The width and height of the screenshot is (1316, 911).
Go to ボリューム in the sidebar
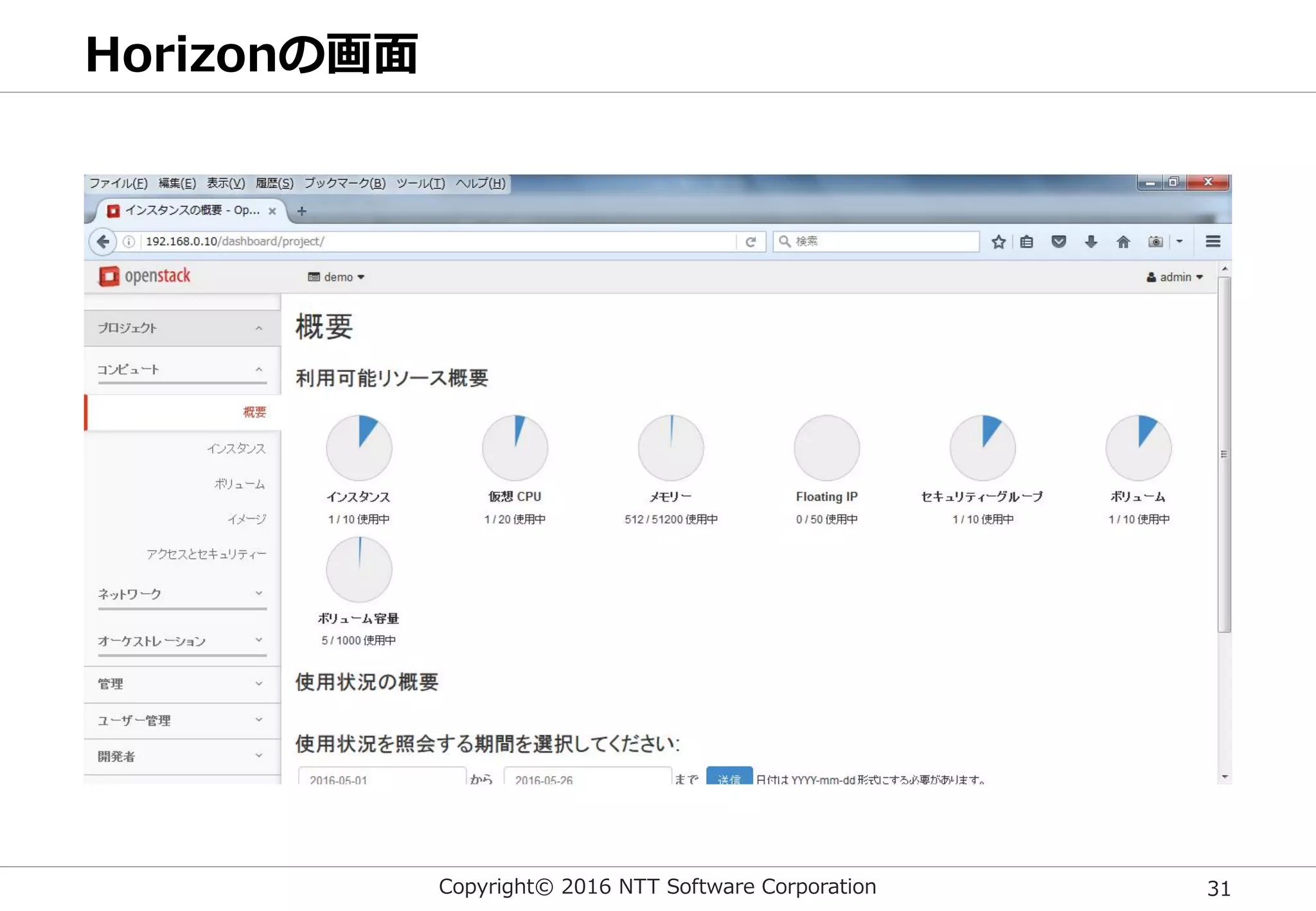point(240,484)
